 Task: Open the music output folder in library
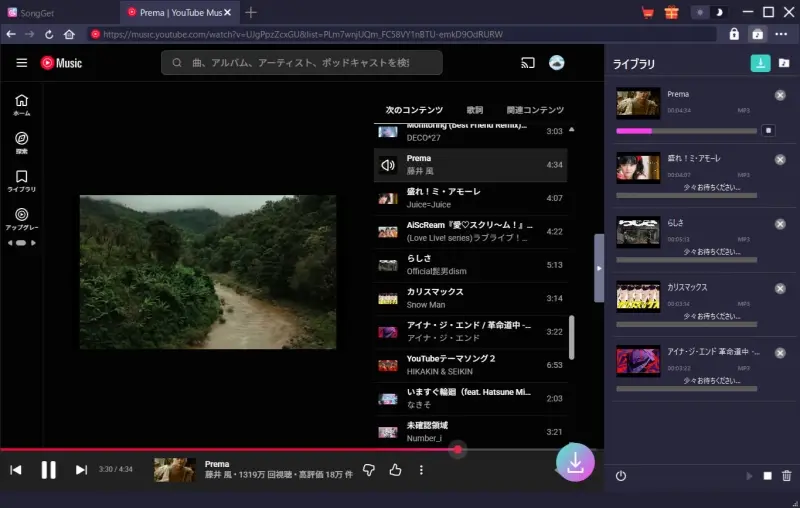[784, 63]
